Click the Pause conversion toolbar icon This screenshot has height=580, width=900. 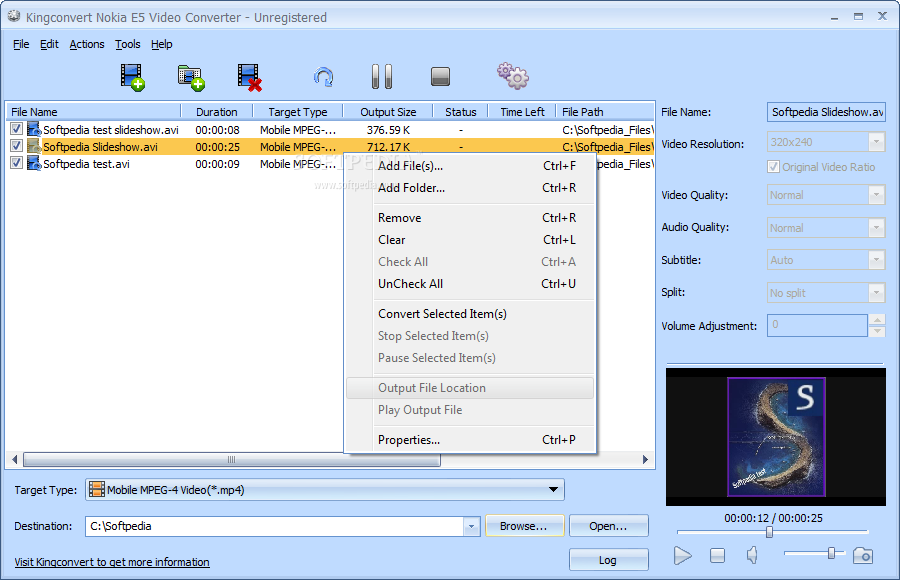tap(382, 76)
